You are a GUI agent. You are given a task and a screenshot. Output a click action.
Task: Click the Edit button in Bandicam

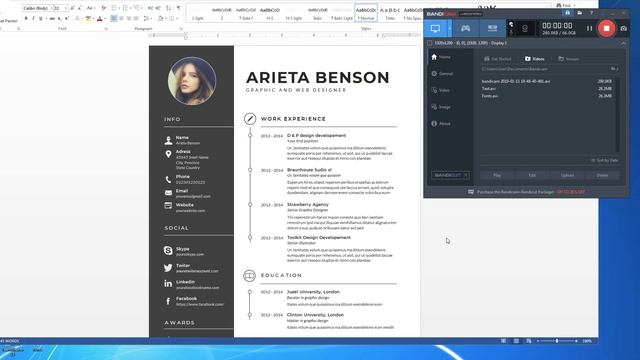[x=532, y=175]
